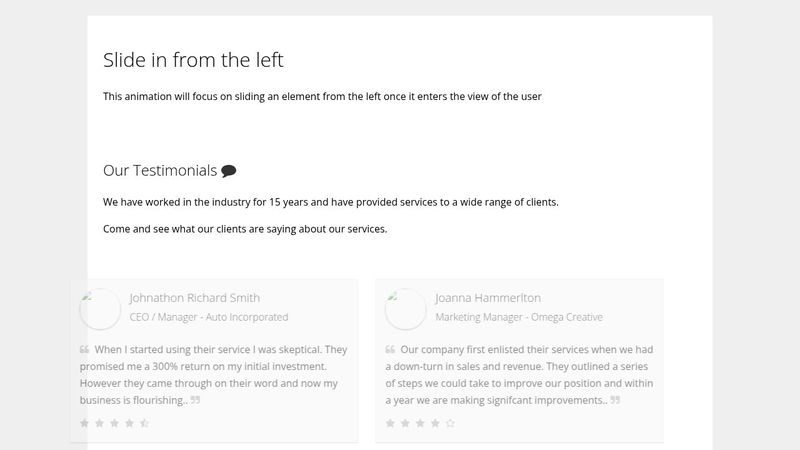Screen dimensions: 800x450
Task: Click the half star in Johnathon's rating
Action: [x=144, y=423]
